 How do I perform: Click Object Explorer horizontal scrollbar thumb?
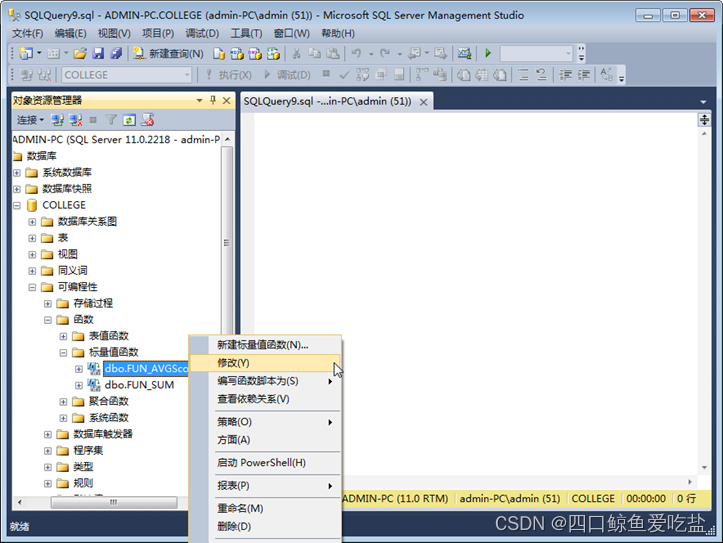pos(113,502)
